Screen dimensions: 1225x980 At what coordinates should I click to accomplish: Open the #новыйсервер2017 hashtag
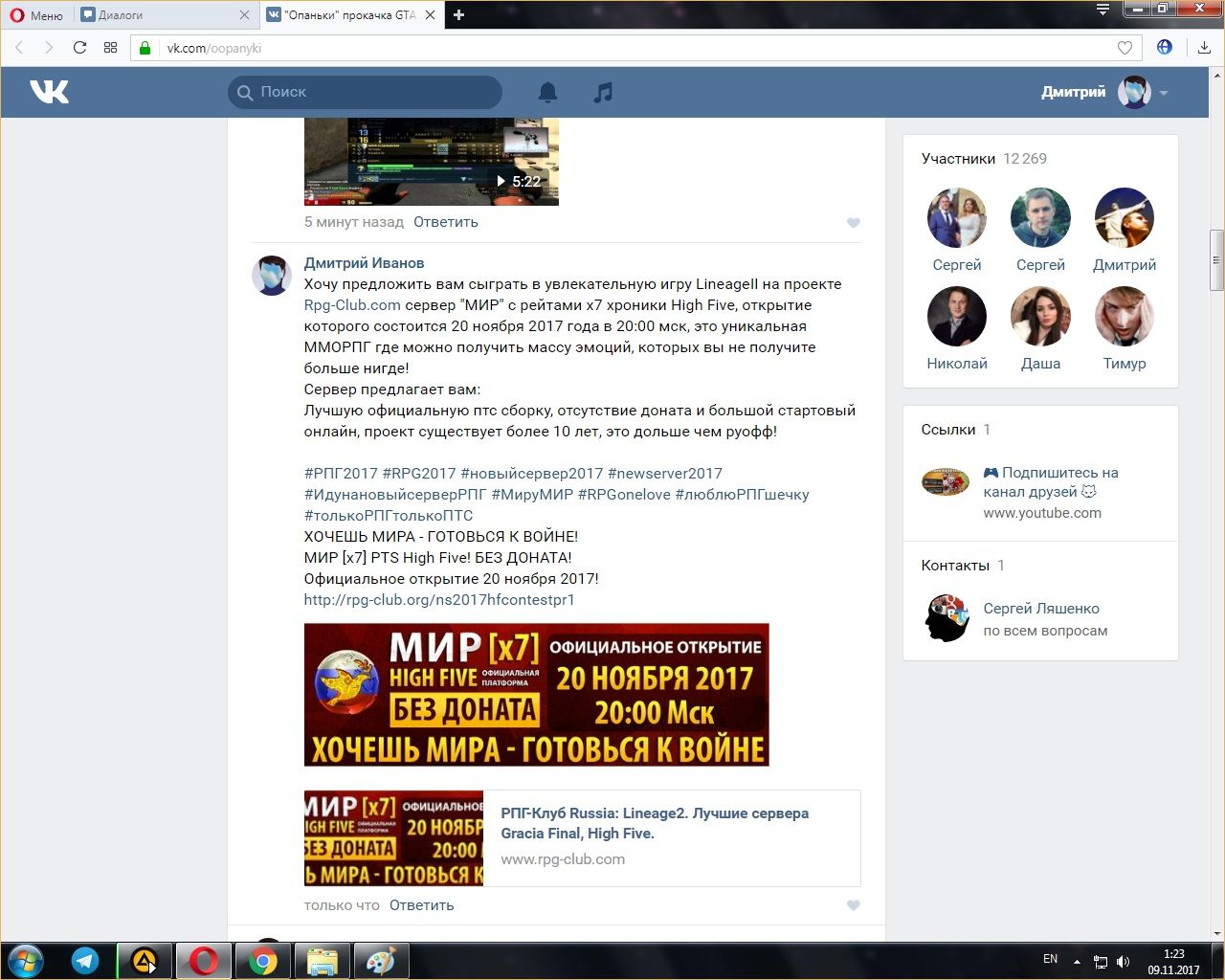click(x=532, y=474)
